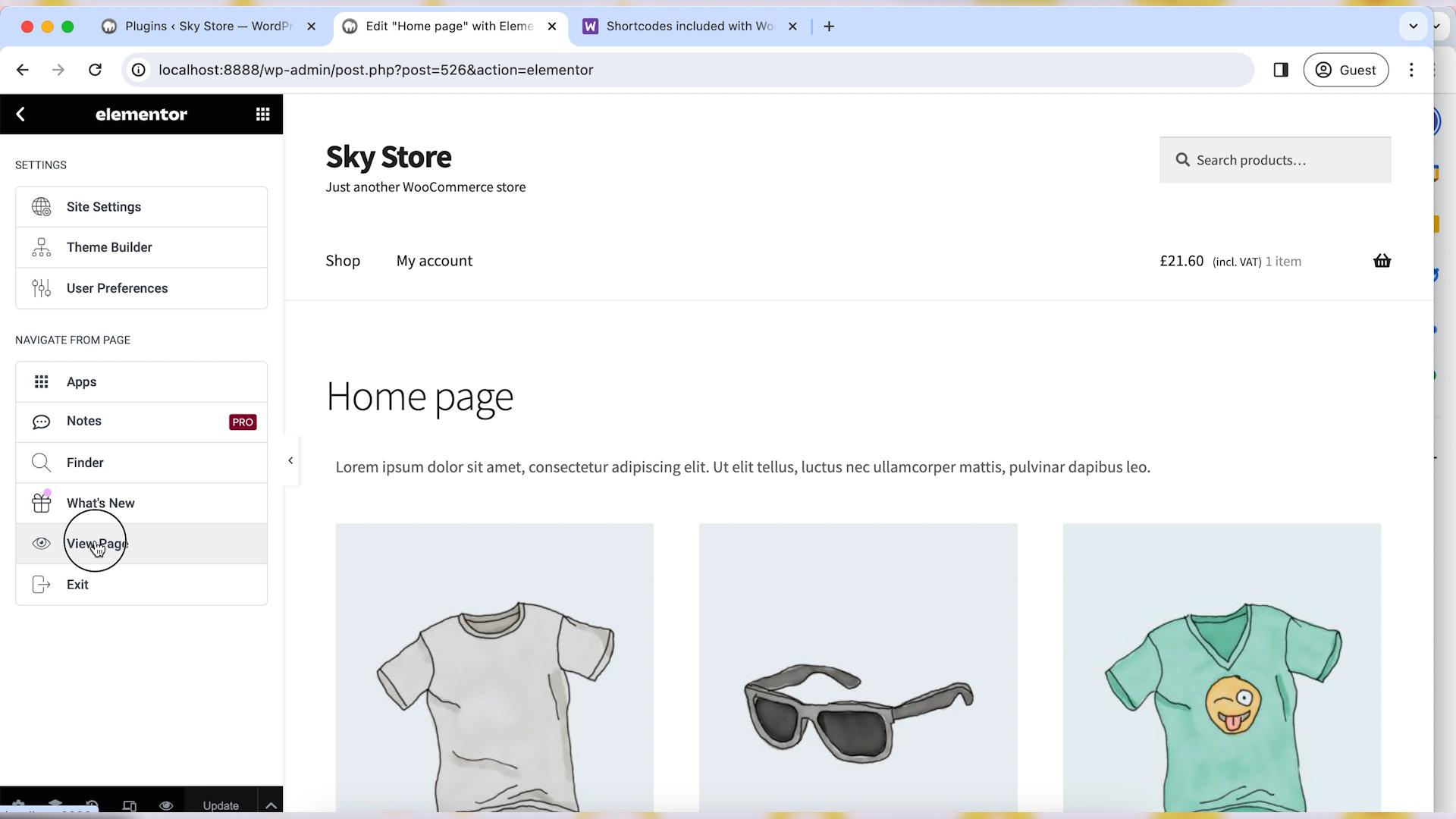The image size is (1456, 819).
Task: Click the Update button
Action: pyautogui.click(x=220, y=806)
